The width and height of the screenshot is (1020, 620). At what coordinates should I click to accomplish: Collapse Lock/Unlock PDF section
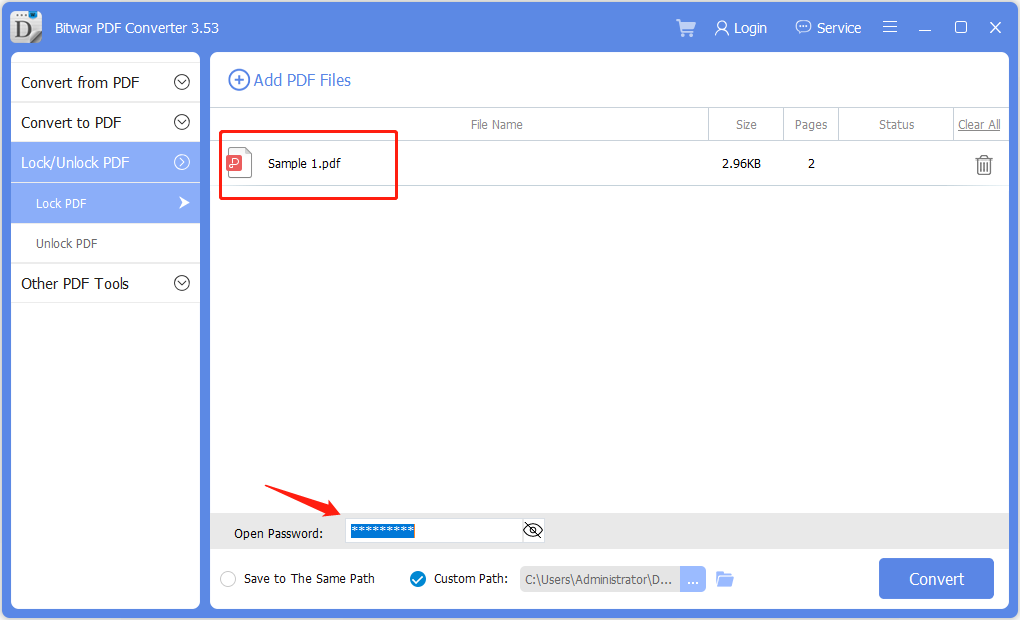pyautogui.click(x=182, y=162)
